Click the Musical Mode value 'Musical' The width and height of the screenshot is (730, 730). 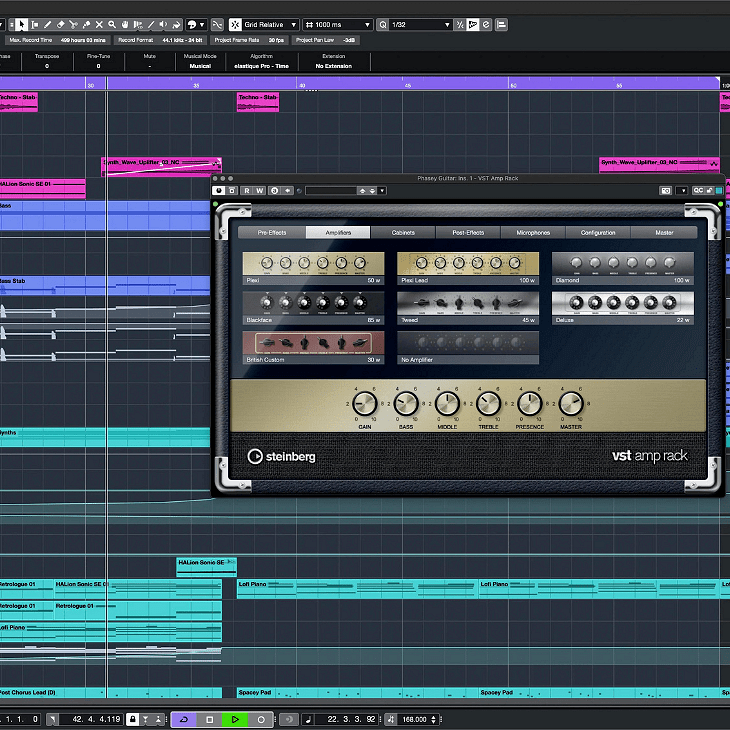(200, 66)
